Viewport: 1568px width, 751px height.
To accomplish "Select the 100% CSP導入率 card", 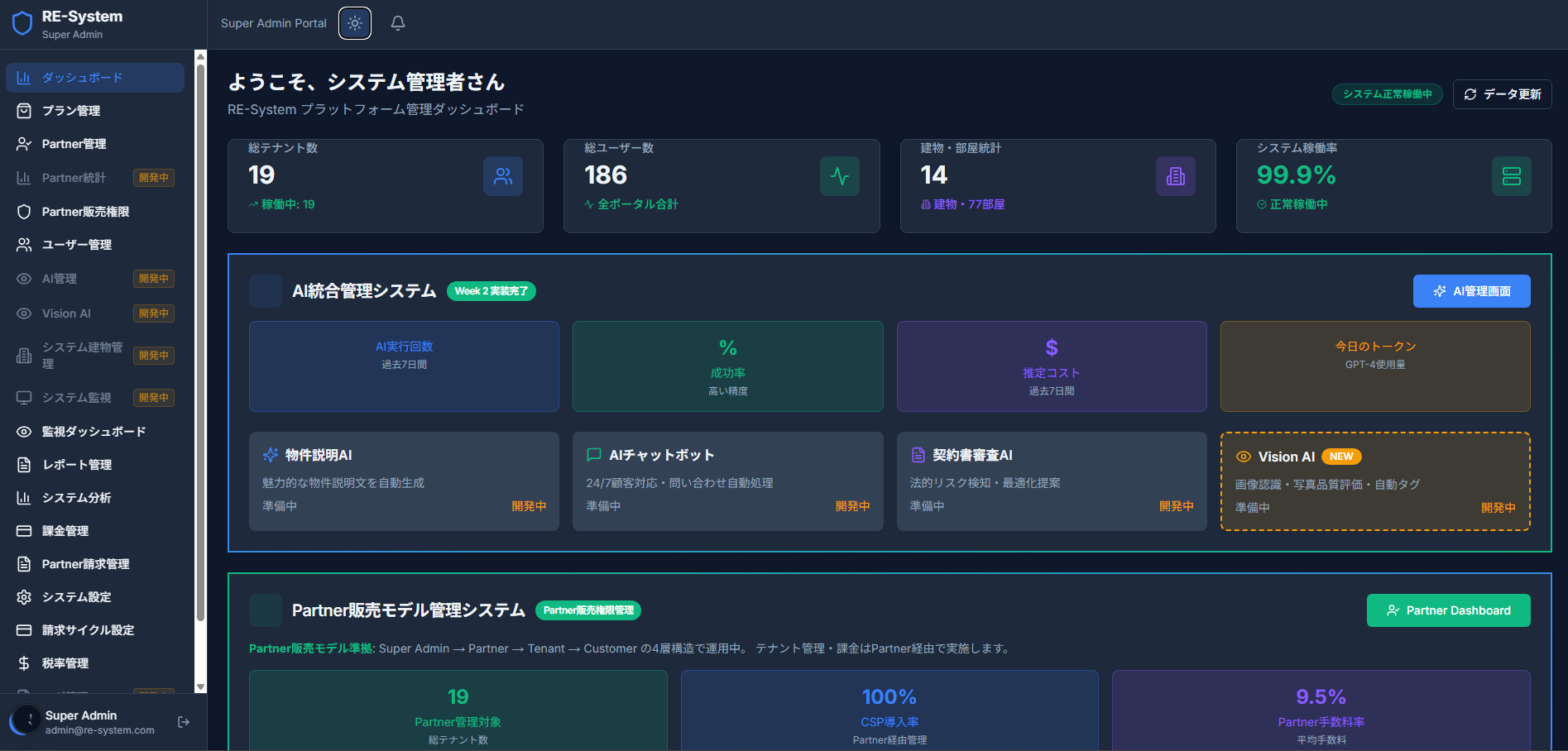I will [x=889, y=710].
